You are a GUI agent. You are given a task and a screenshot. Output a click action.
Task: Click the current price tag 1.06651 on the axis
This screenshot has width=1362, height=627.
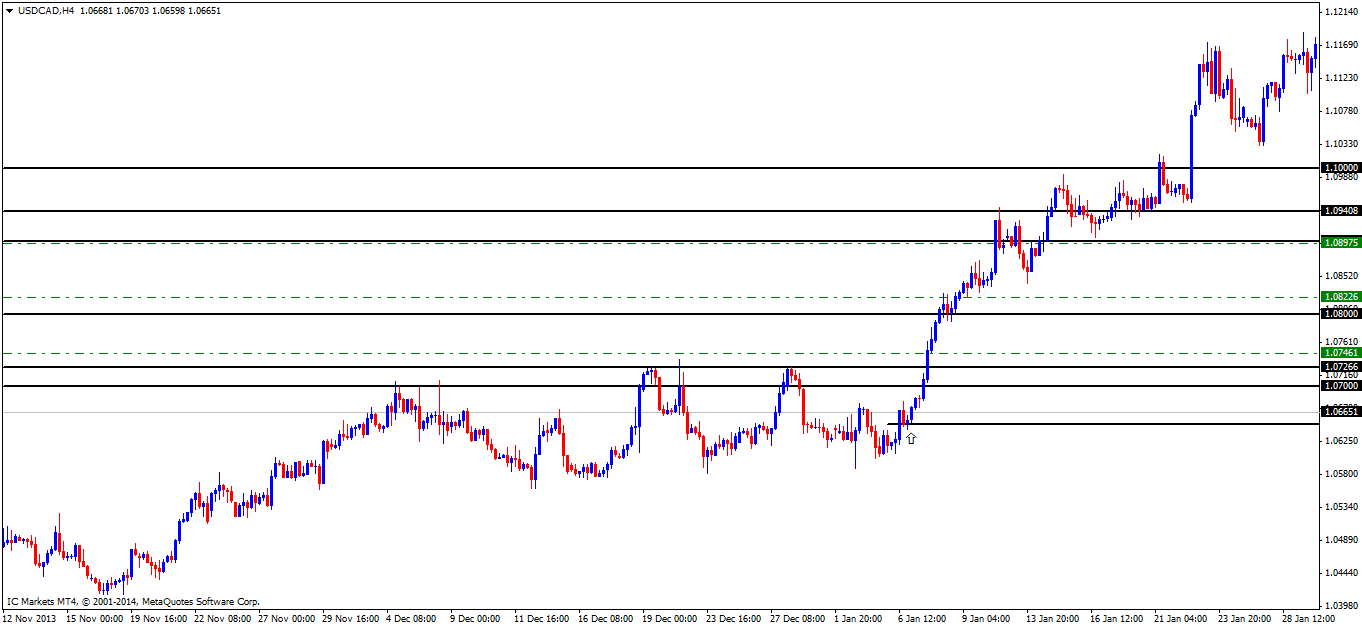[x=1341, y=411]
